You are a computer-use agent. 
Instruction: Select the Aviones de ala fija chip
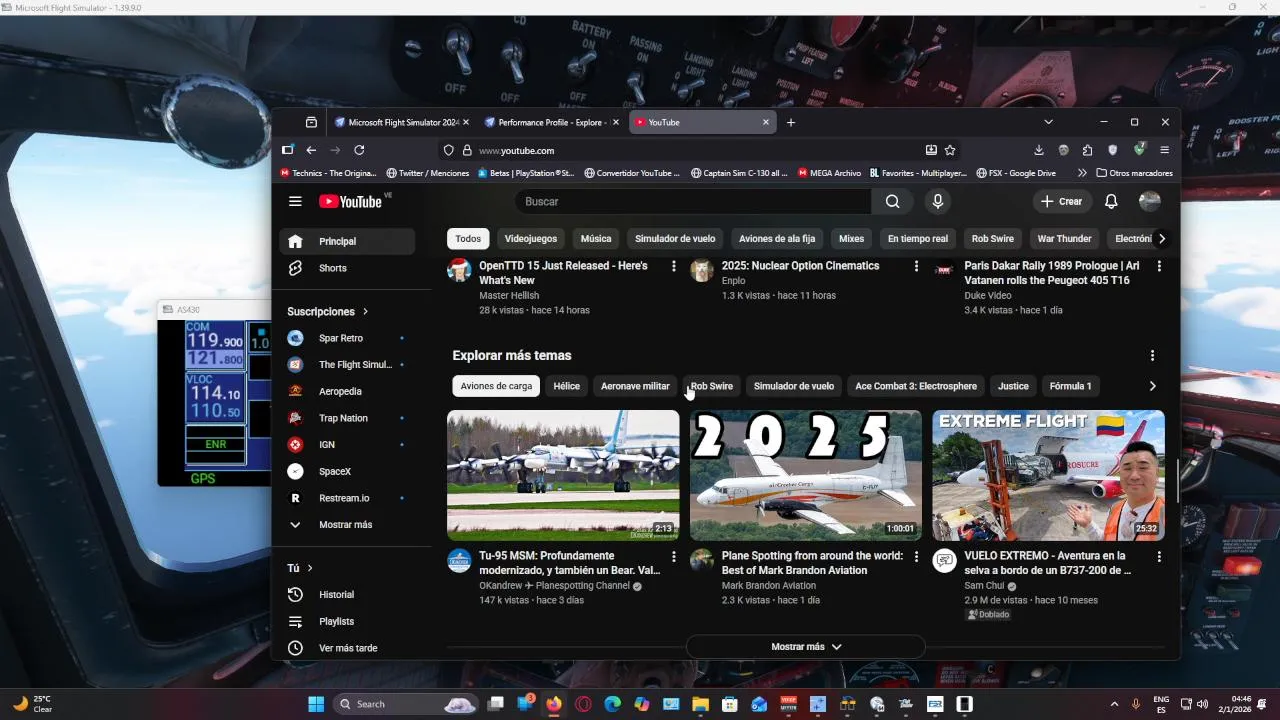[777, 239]
